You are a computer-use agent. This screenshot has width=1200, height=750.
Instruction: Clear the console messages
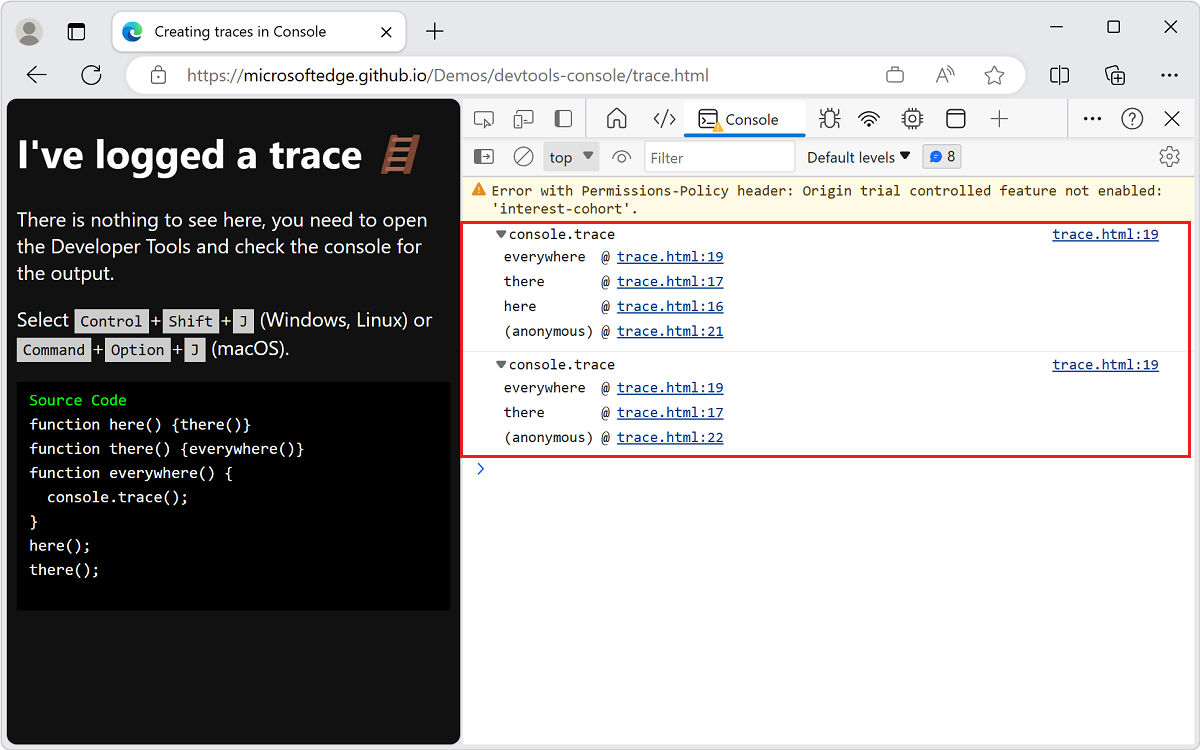pos(522,156)
